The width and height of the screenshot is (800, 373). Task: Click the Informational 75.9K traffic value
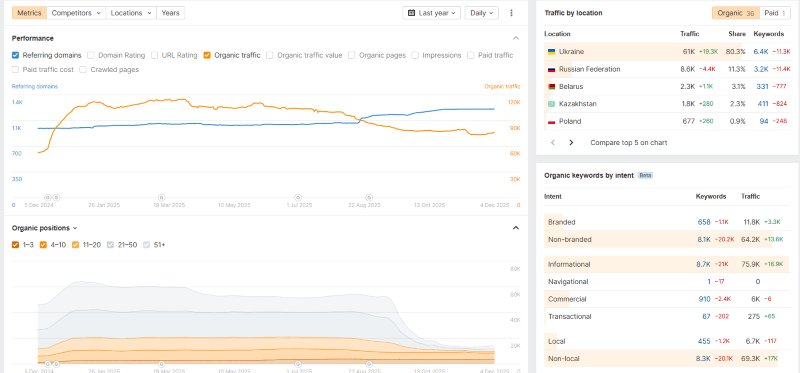751,265
